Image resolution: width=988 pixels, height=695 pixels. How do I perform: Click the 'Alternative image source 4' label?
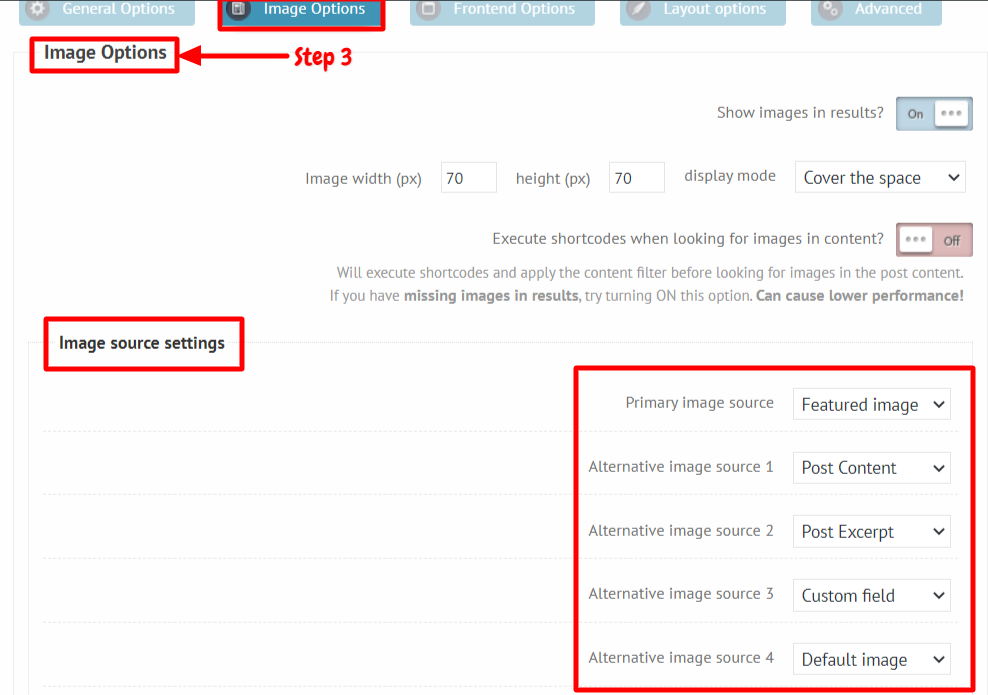(x=681, y=658)
